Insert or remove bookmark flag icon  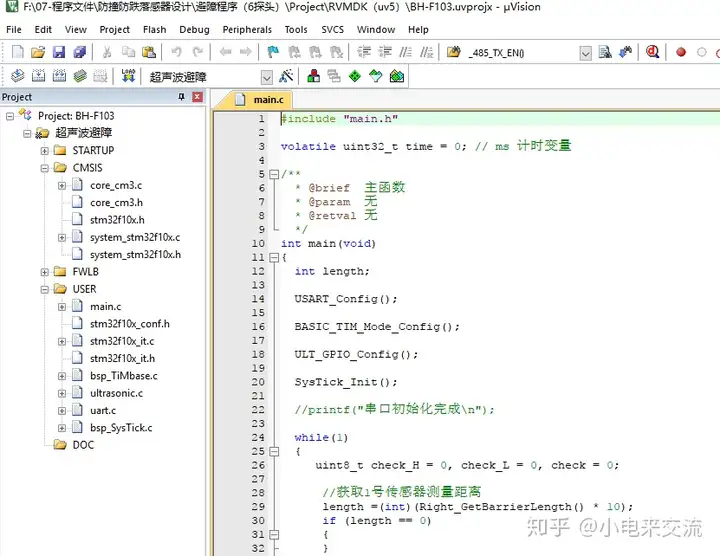[x=273, y=52]
